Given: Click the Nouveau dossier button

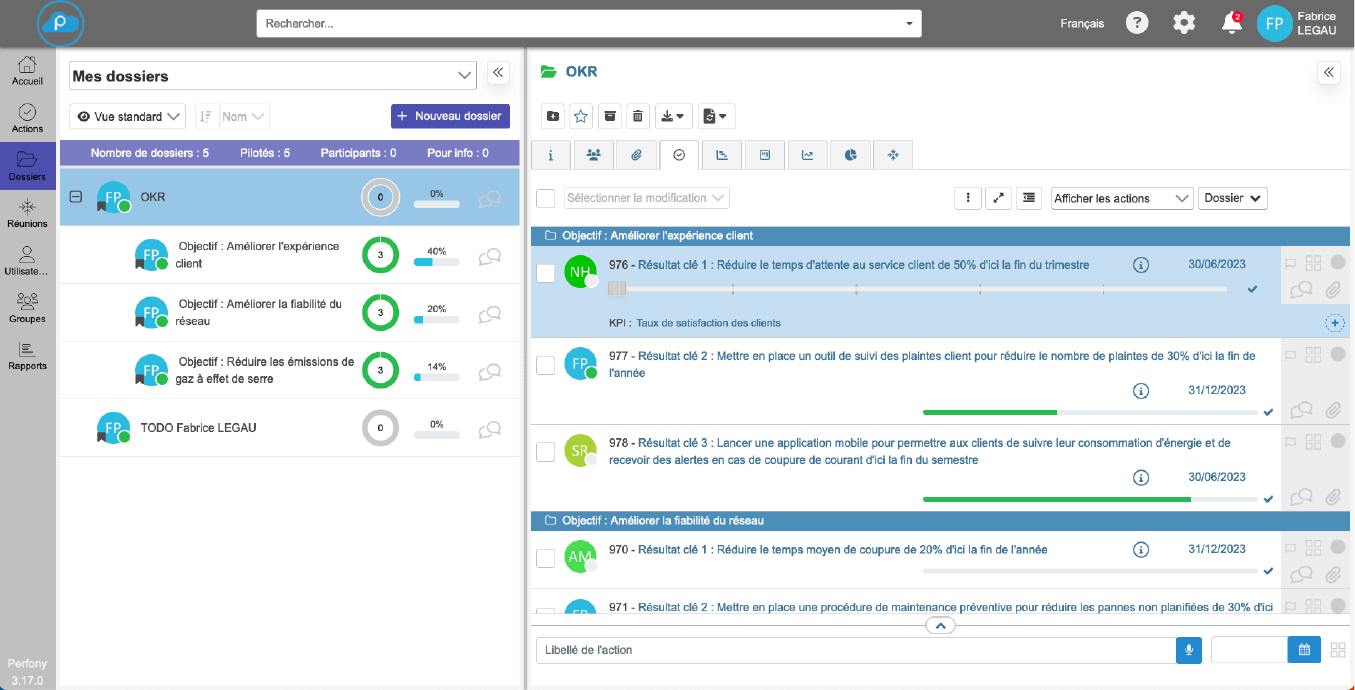Looking at the screenshot, I should pos(450,117).
